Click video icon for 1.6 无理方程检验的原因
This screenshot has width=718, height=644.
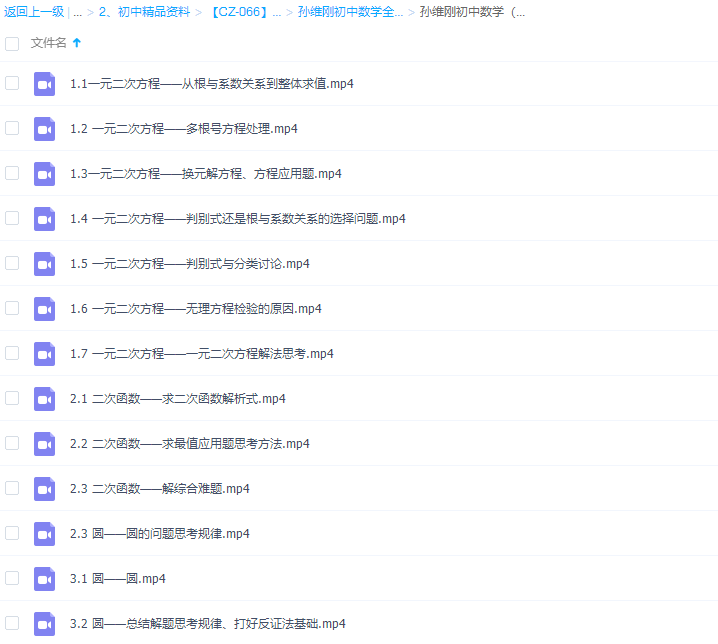pos(44,309)
